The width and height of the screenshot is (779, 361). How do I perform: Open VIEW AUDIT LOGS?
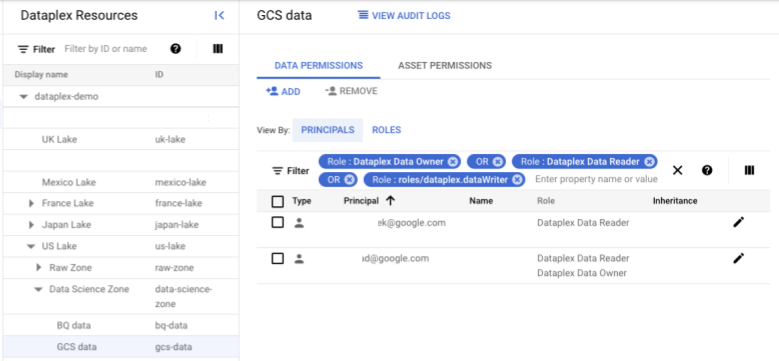pyautogui.click(x=404, y=15)
